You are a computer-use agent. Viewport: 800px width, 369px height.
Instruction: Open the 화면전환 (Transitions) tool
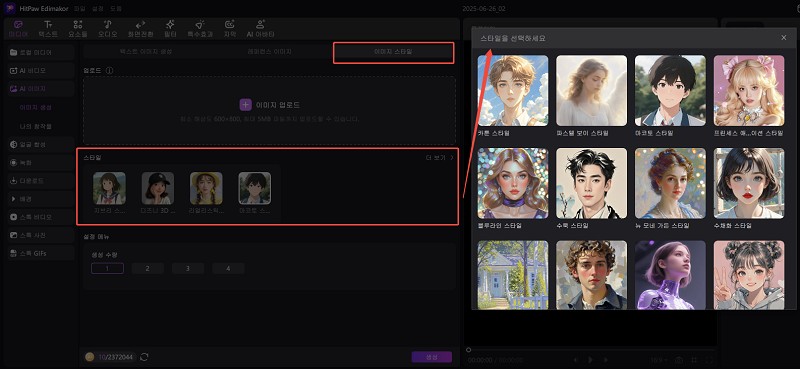pyautogui.click(x=140, y=29)
